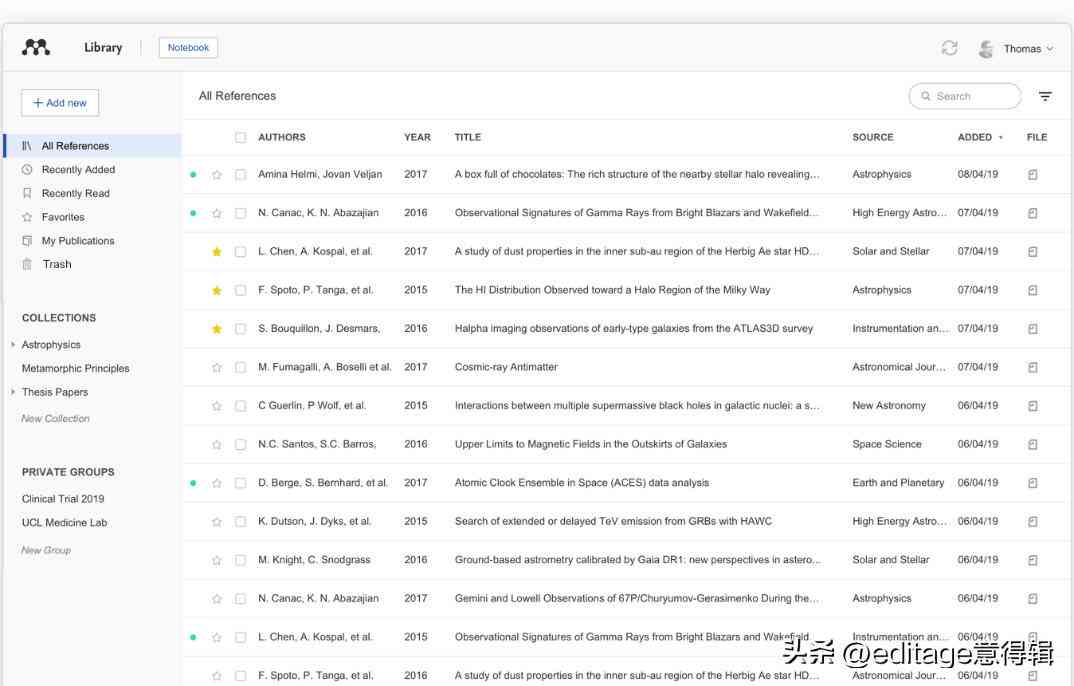Image resolution: width=1074 pixels, height=686 pixels.
Task: Check the C Guerlin reference checkbox
Action: [240, 406]
